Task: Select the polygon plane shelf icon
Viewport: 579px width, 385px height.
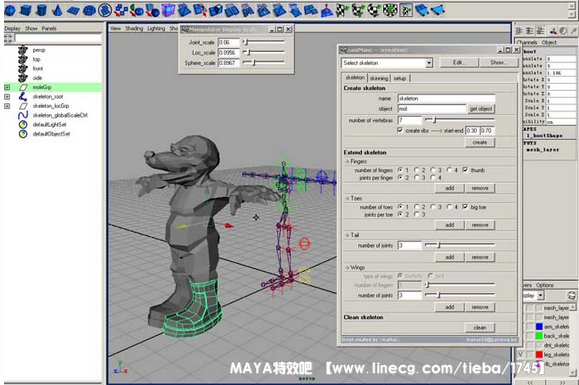Action: coord(73,11)
